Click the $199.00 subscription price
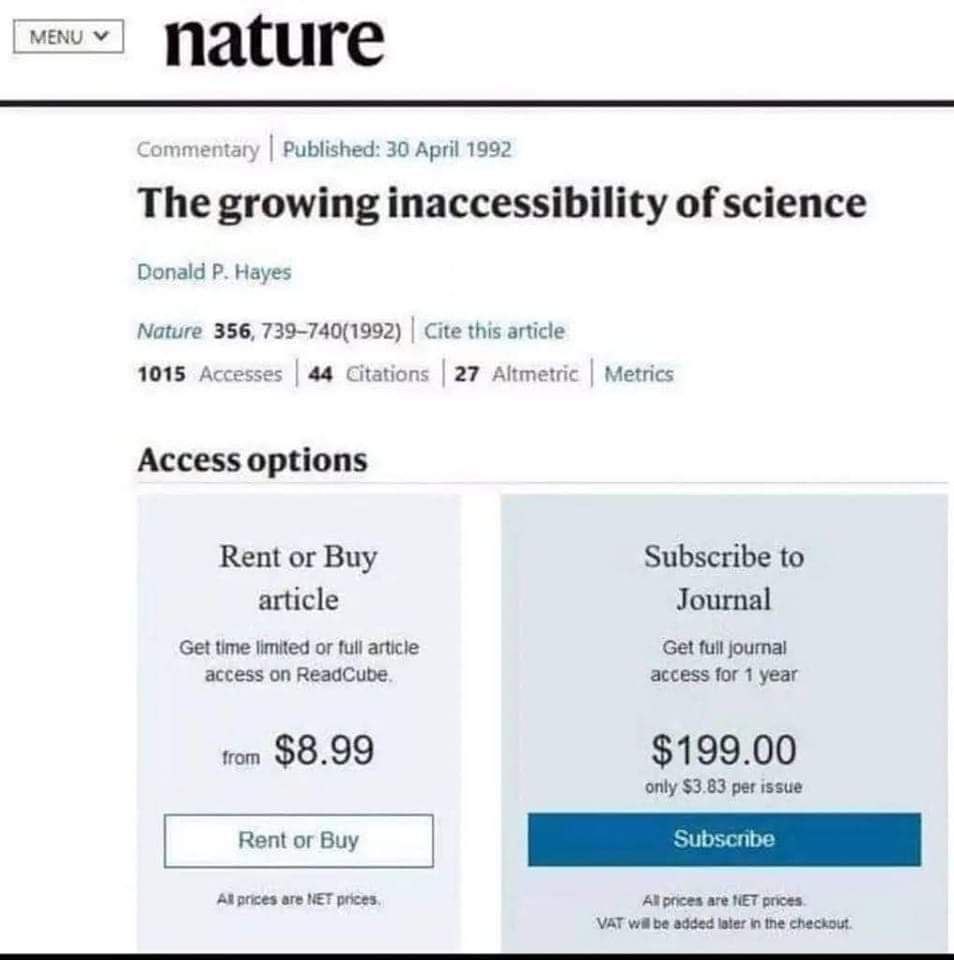 point(724,749)
